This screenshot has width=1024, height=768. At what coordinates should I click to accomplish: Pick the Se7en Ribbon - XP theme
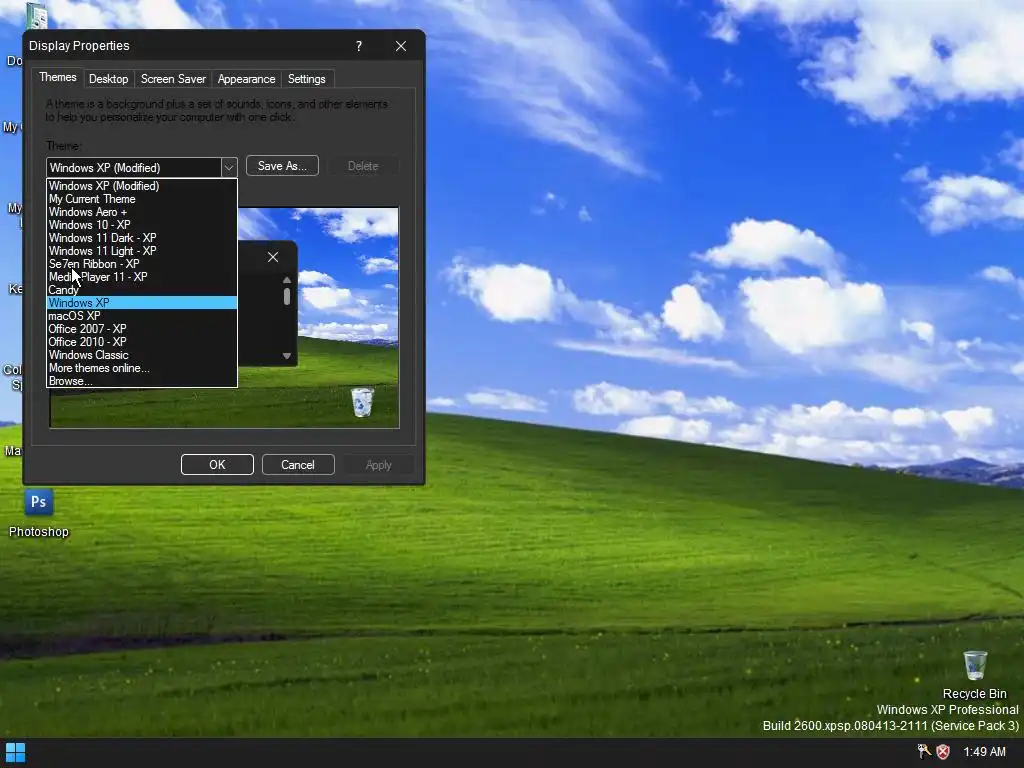click(142, 264)
